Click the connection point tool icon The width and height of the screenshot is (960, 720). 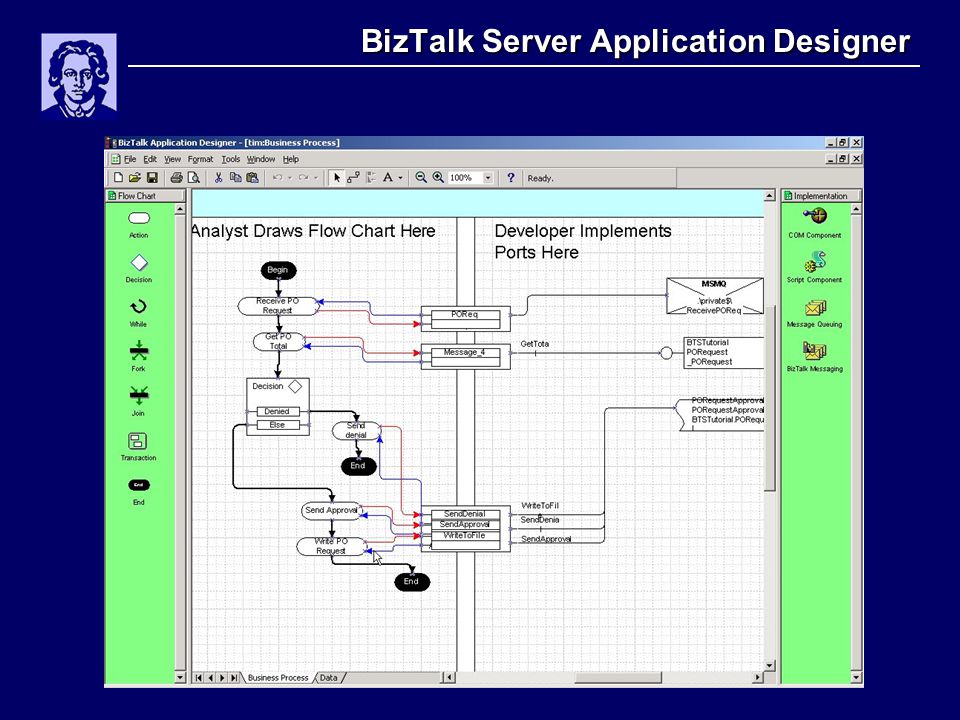click(x=370, y=178)
